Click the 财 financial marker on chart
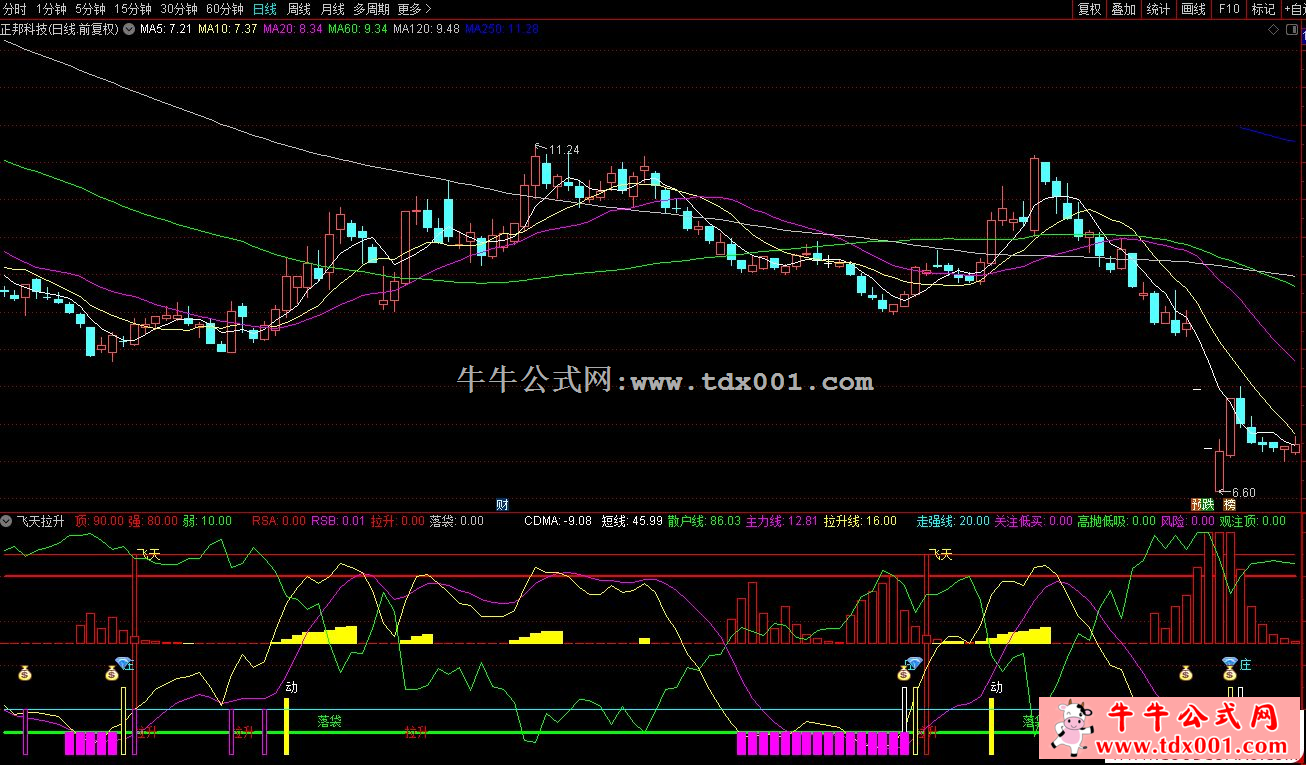This screenshot has height=765, width=1306. (502, 503)
